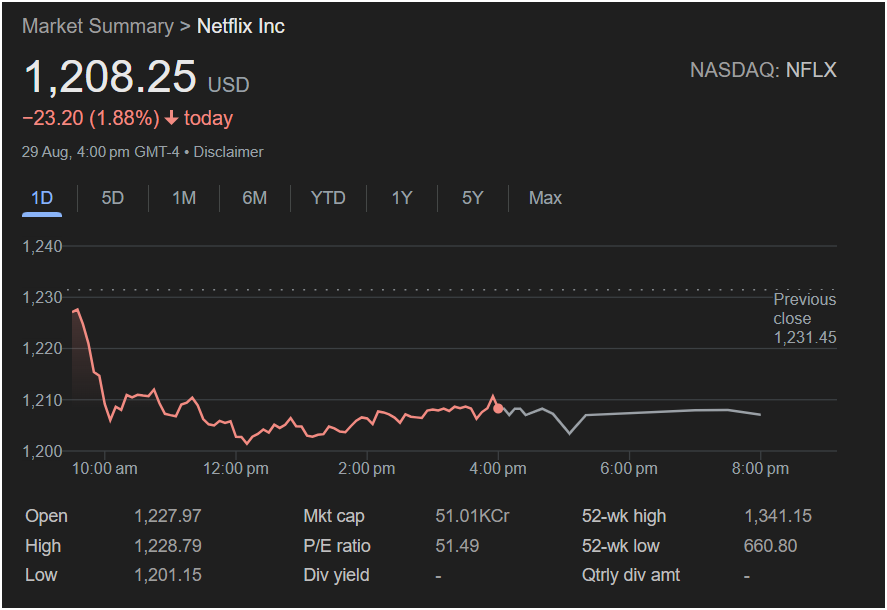Switch to the 1Y chart view

click(402, 198)
